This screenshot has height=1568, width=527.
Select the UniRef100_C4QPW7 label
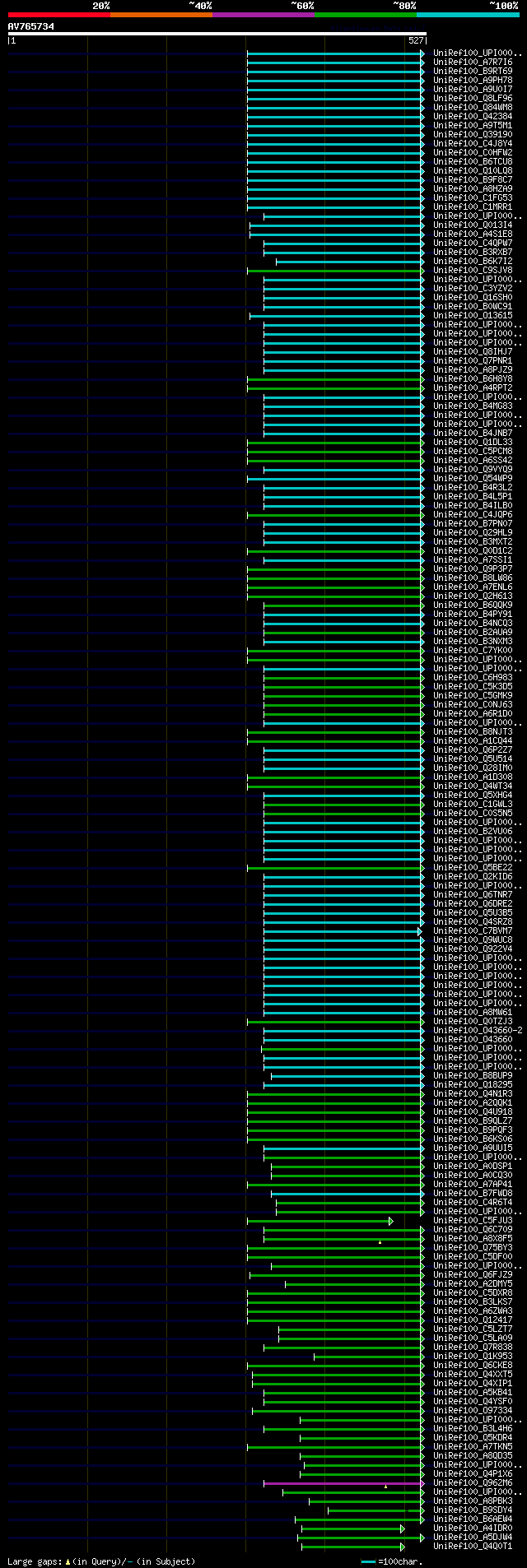pos(473,243)
